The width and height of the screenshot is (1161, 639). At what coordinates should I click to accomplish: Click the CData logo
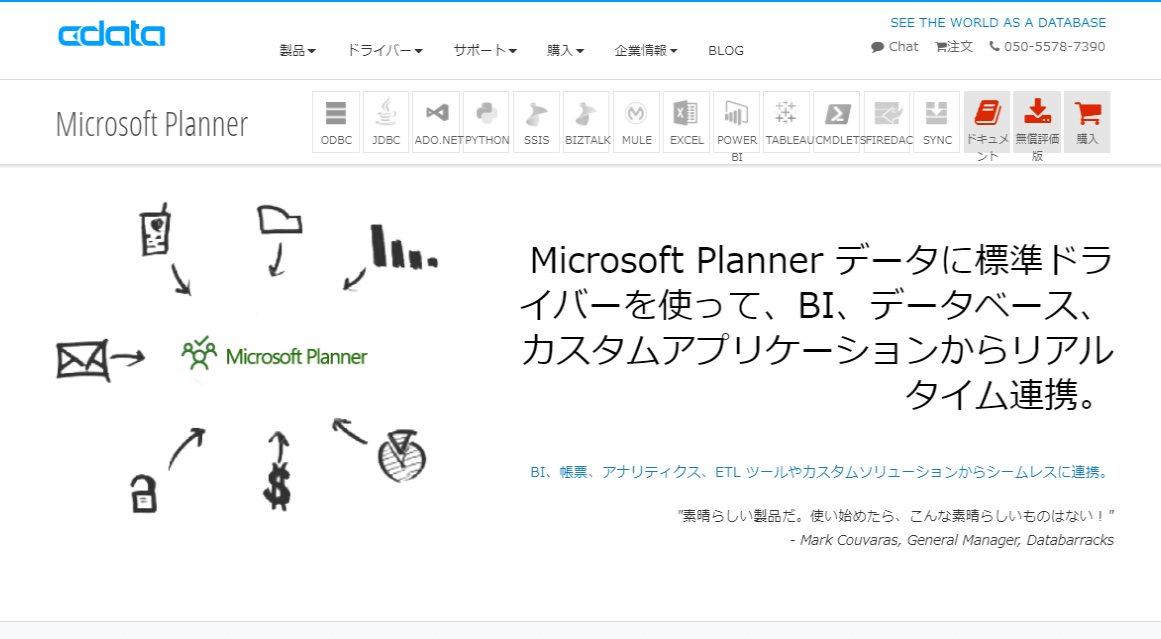coord(112,35)
